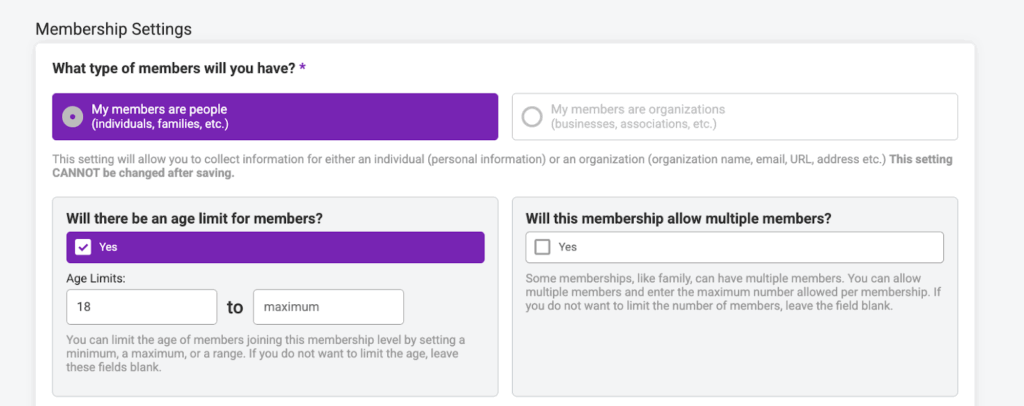Click the "Age Limits:" label
Viewport: 1024px width, 406px height.
(x=95, y=278)
